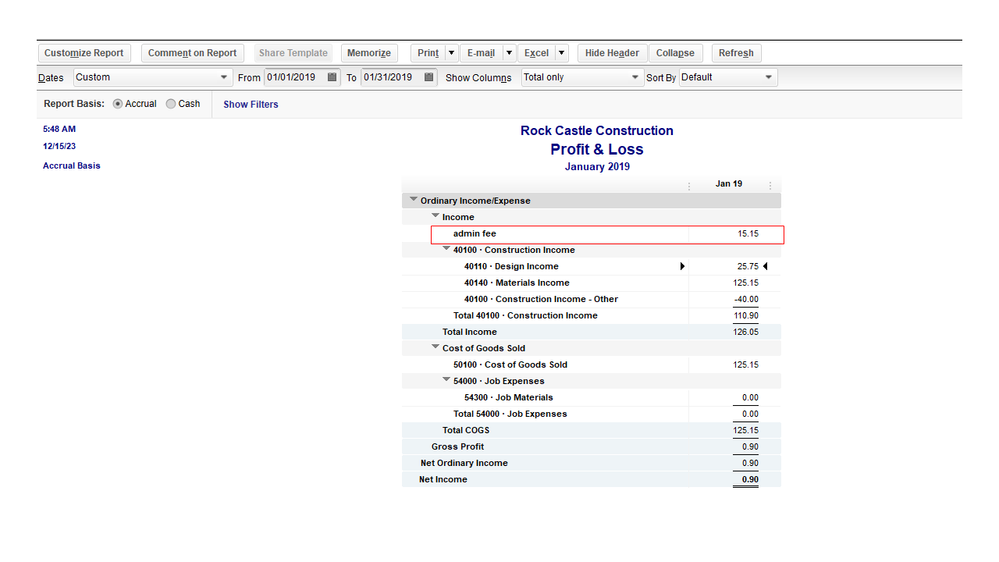Click the Jan 19 column header

point(729,184)
